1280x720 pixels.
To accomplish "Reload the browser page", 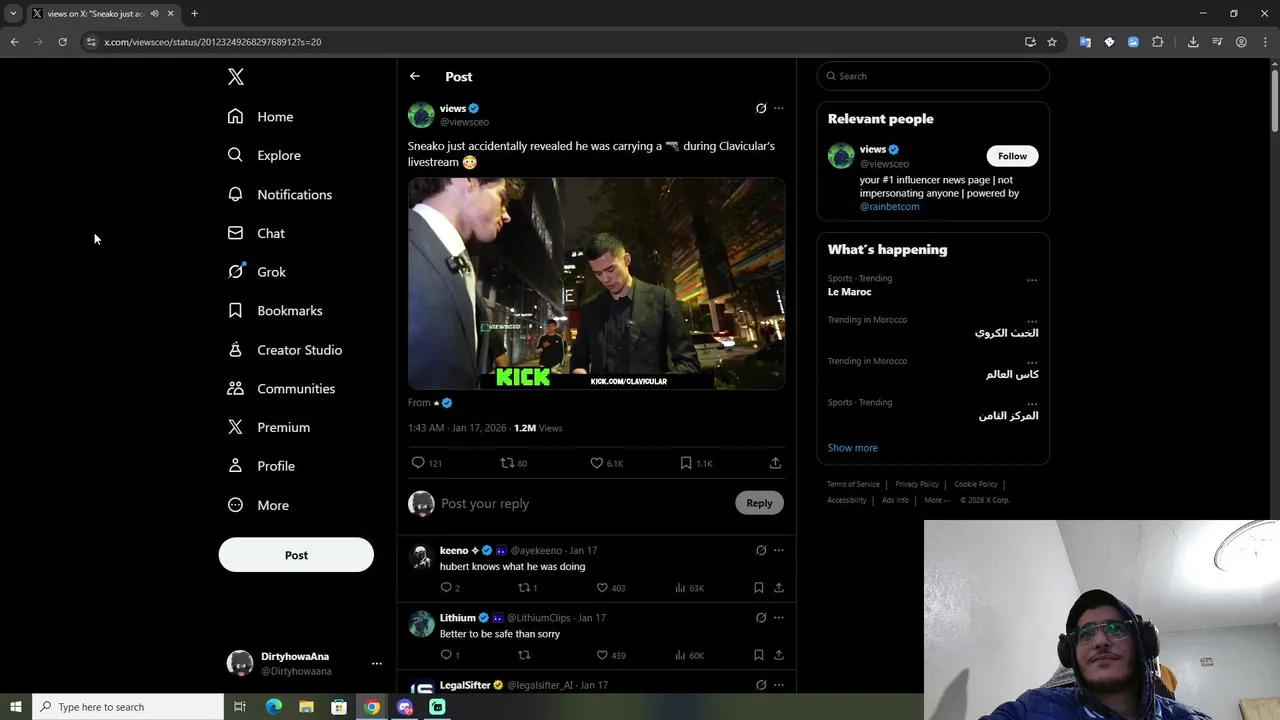I will click(62, 42).
